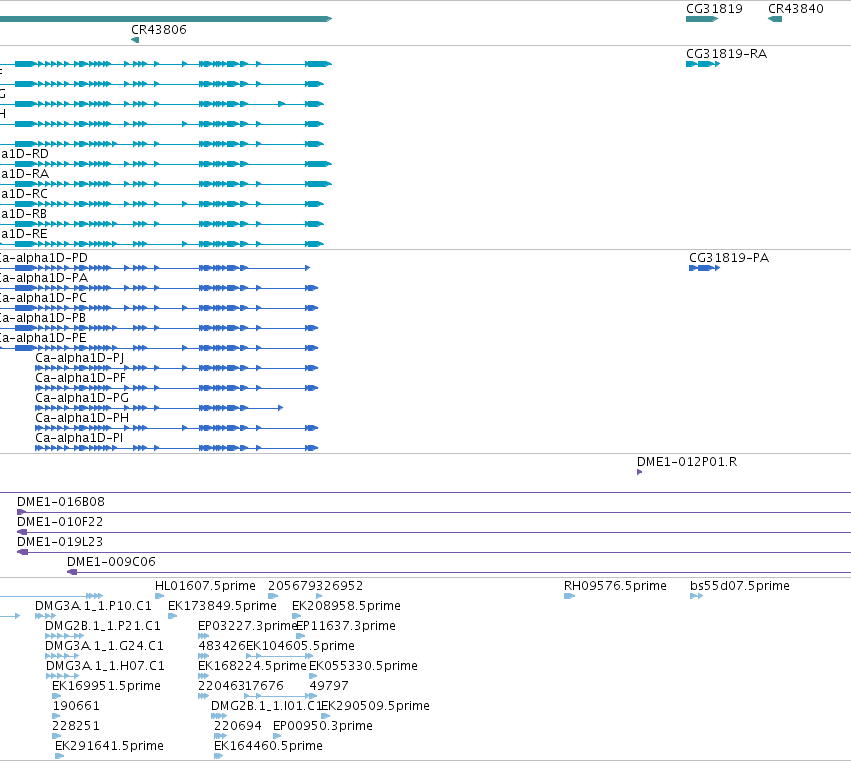This screenshot has height=761, width=851.
Task: Select the Ca-alpha1D-PE label
Action: 43,338
